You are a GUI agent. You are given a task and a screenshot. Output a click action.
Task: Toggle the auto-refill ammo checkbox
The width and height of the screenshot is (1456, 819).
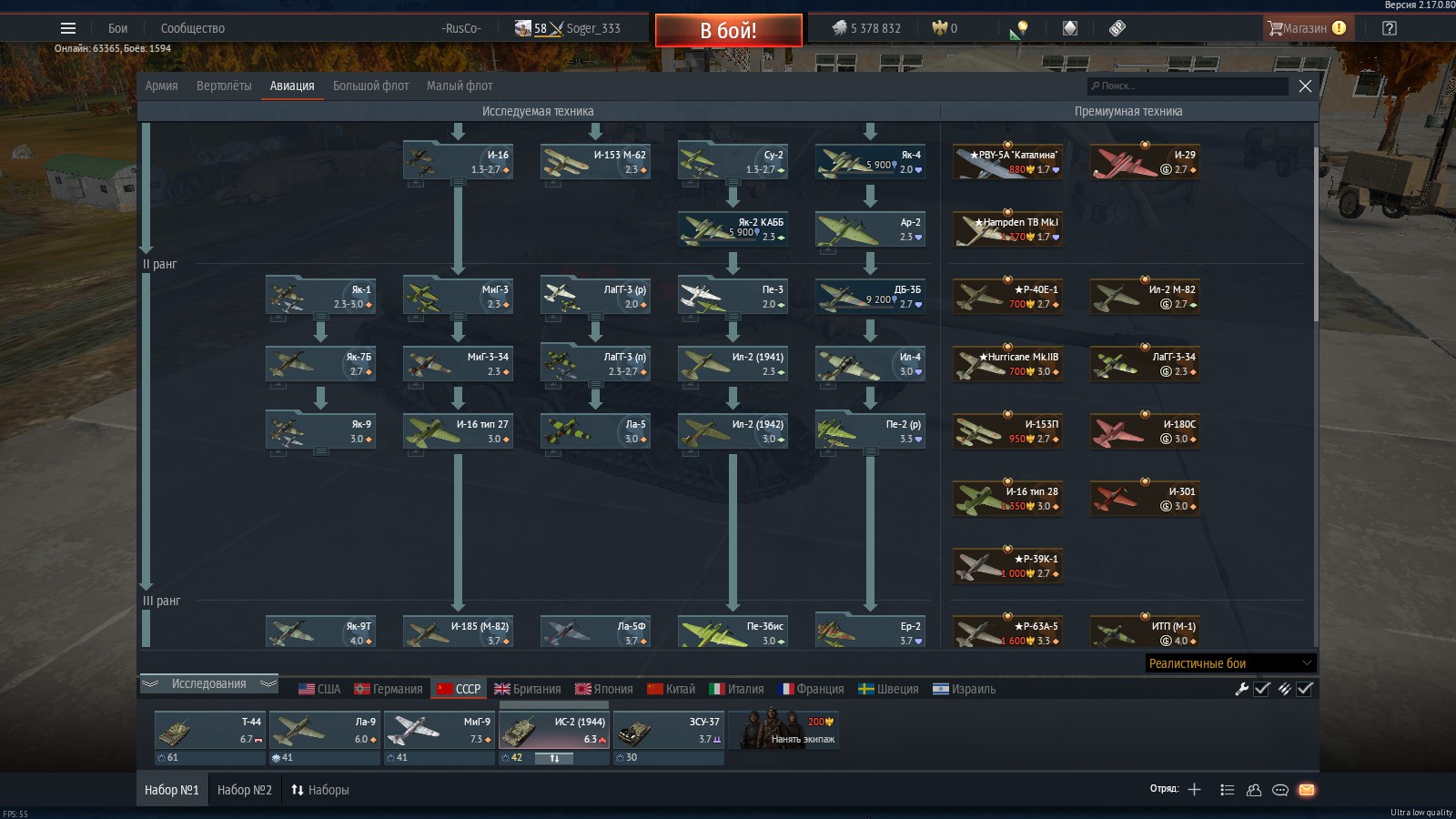click(1305, 689)
